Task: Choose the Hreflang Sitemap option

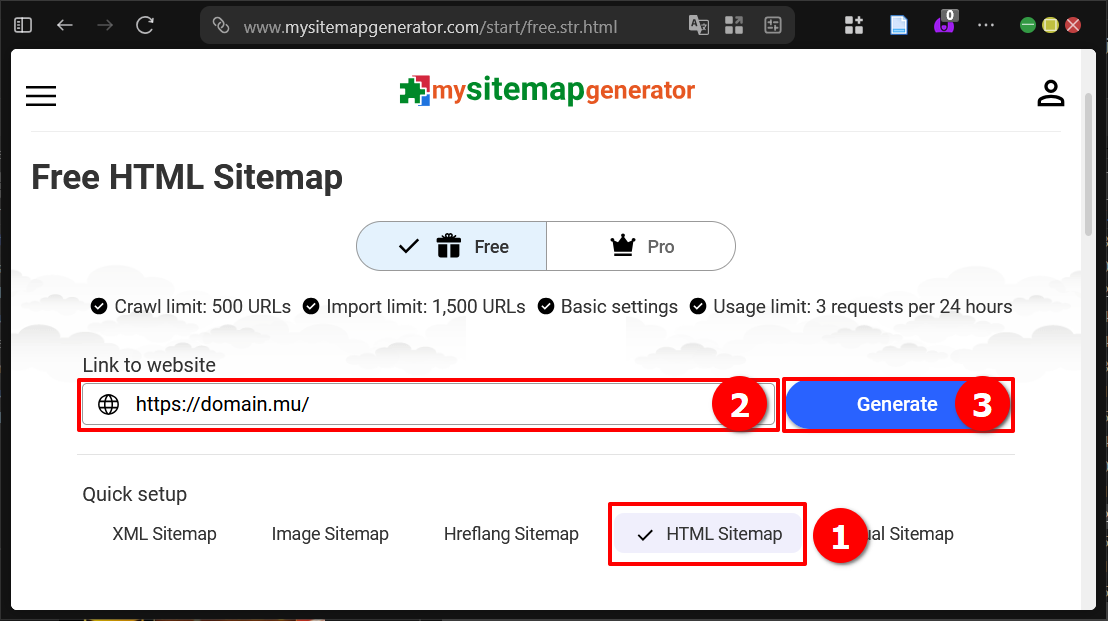Action: [x=511, y=533]
